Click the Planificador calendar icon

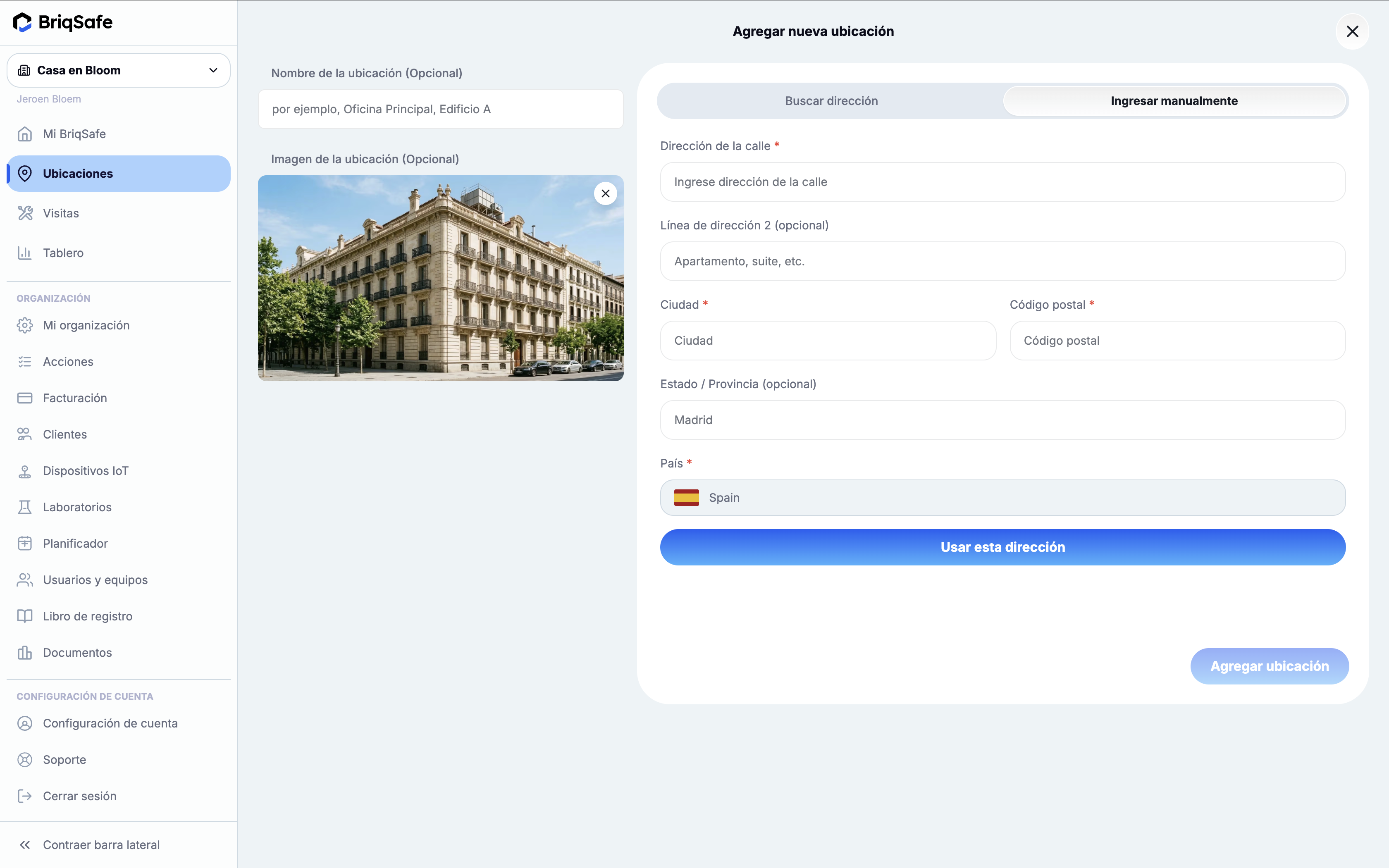(25, 543)
